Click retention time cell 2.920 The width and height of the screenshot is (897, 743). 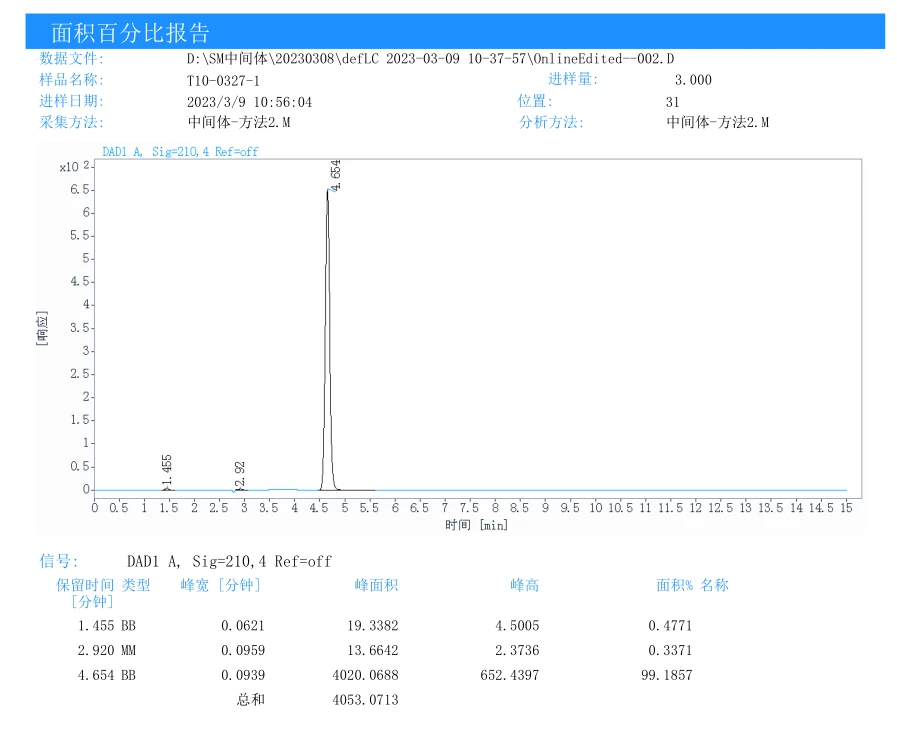click(96, 650)
